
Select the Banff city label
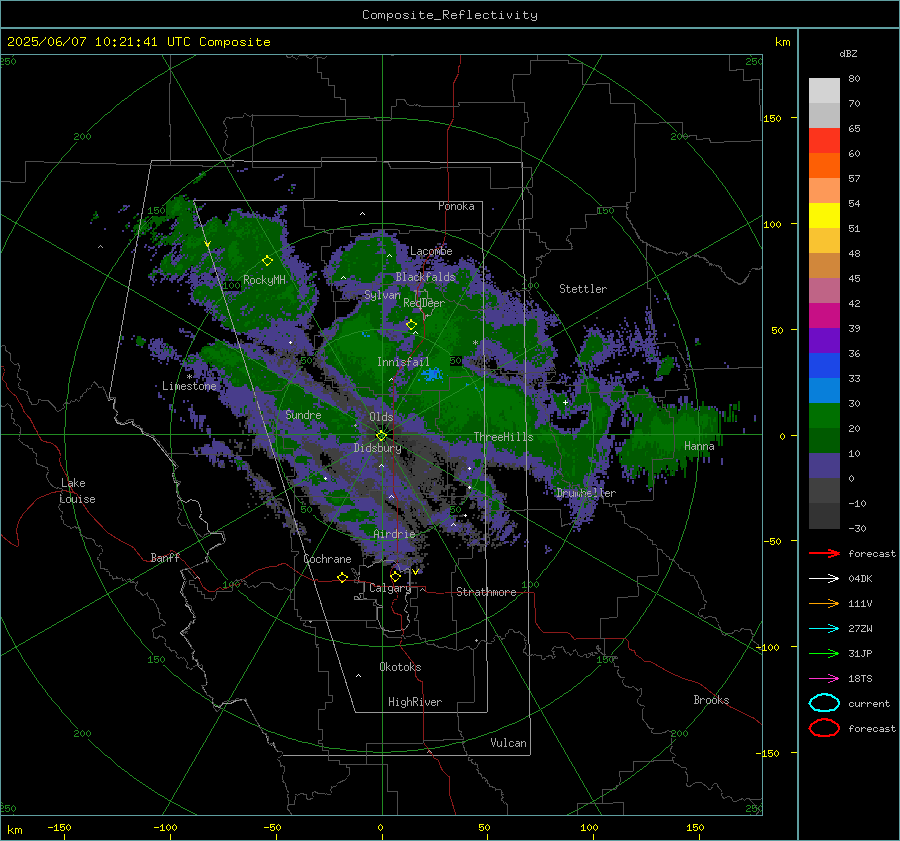(165, 557)
